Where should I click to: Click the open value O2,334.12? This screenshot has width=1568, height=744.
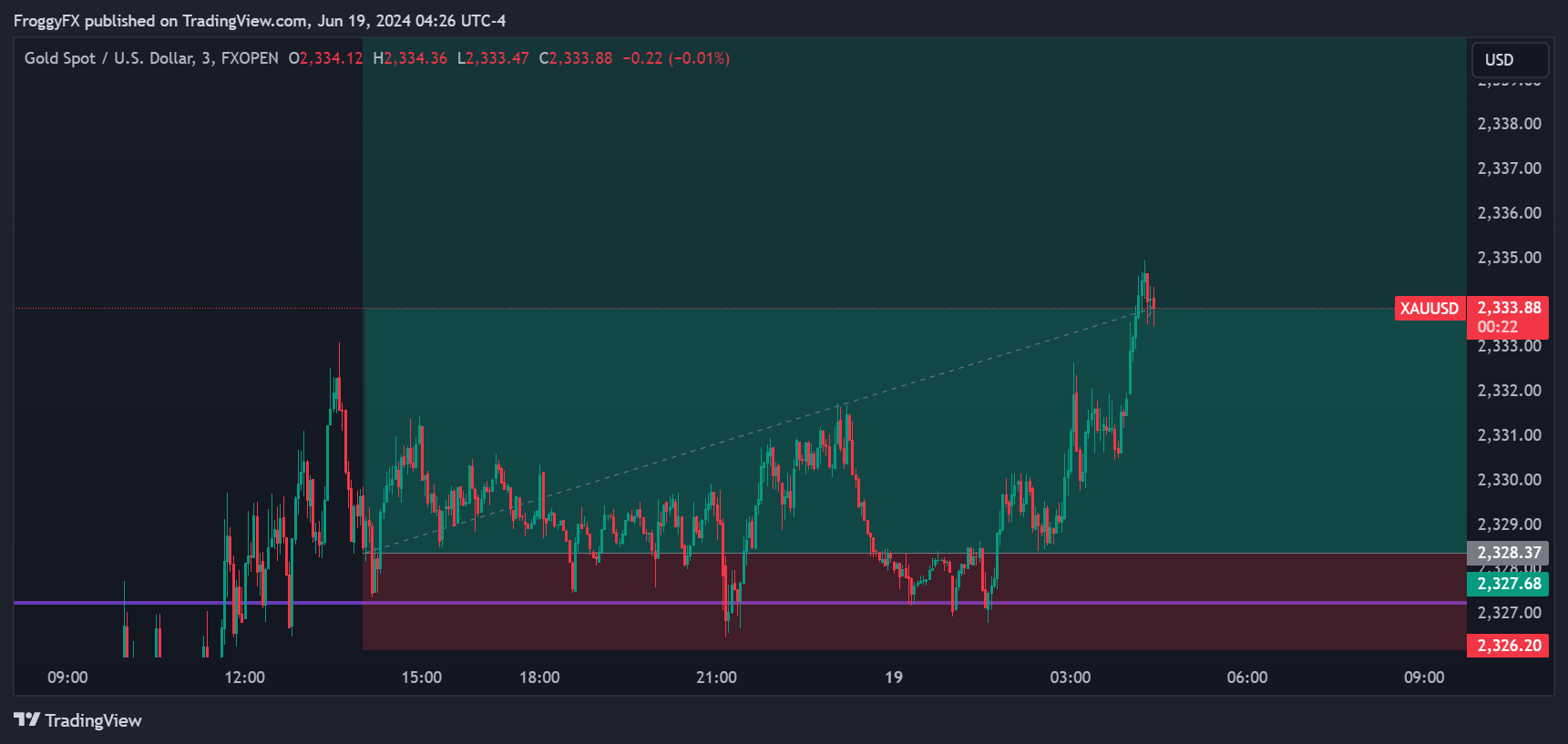pos(325,58)
